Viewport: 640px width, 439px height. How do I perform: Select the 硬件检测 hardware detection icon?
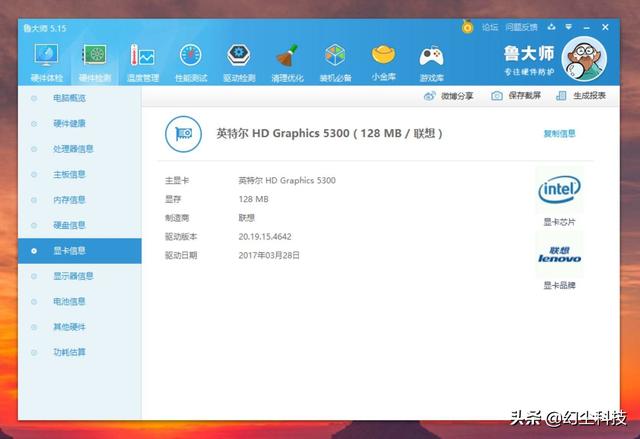point(95,62)
